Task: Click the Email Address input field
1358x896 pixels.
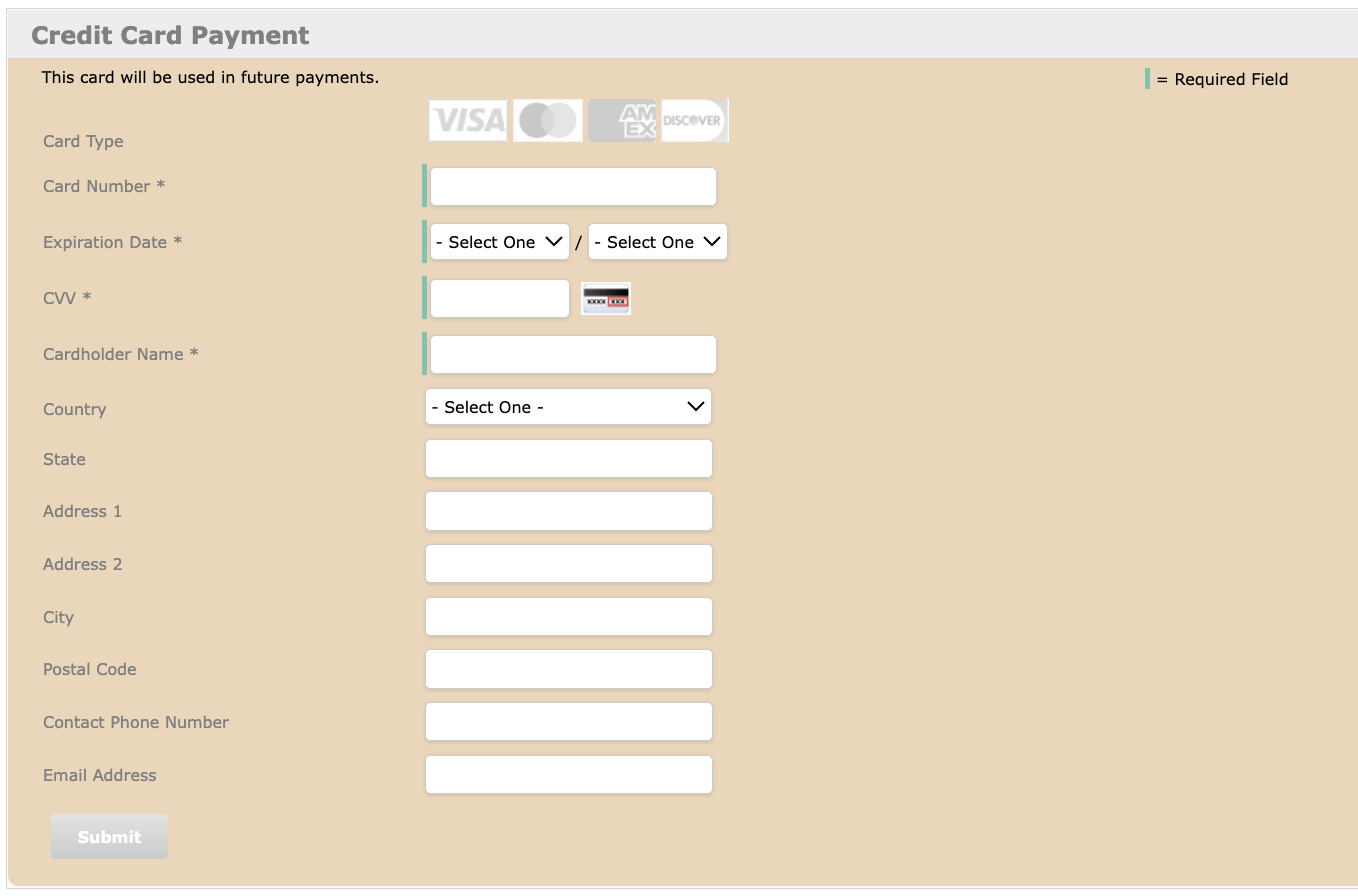Action: click(568, 774)
